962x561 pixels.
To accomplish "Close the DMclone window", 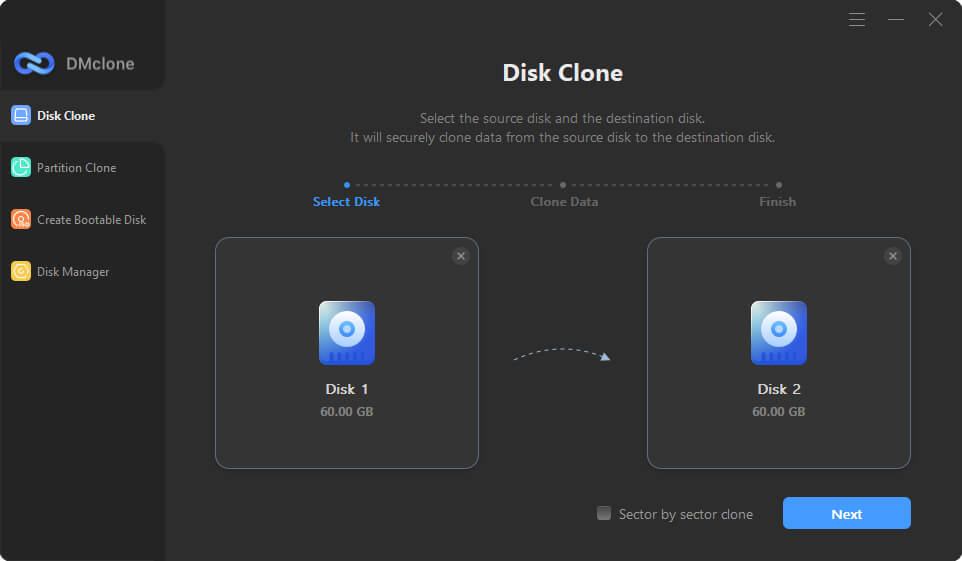I will tap(935, 20).
